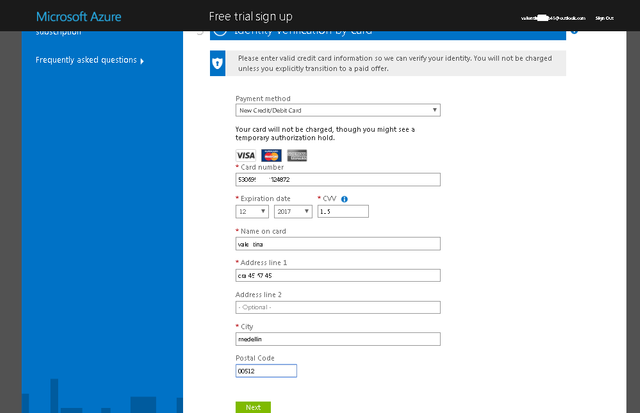Open the expiration month dropdown
640x413 pixels.
pos(252,211)
